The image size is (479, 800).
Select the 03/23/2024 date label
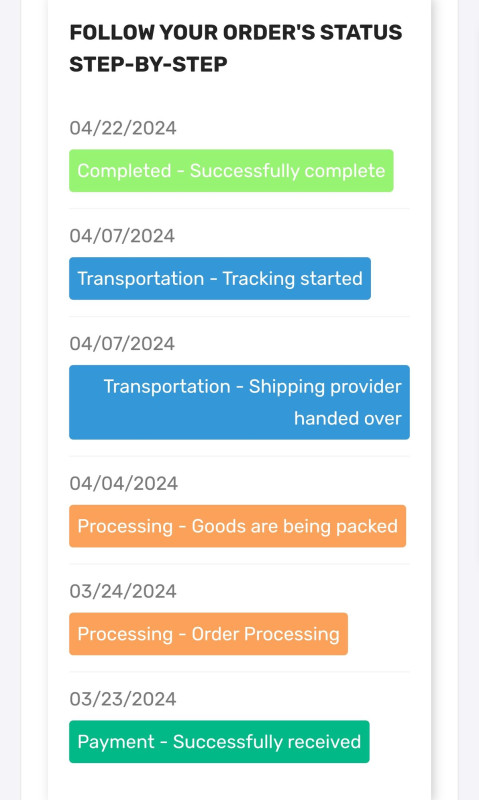pos(123,698)
